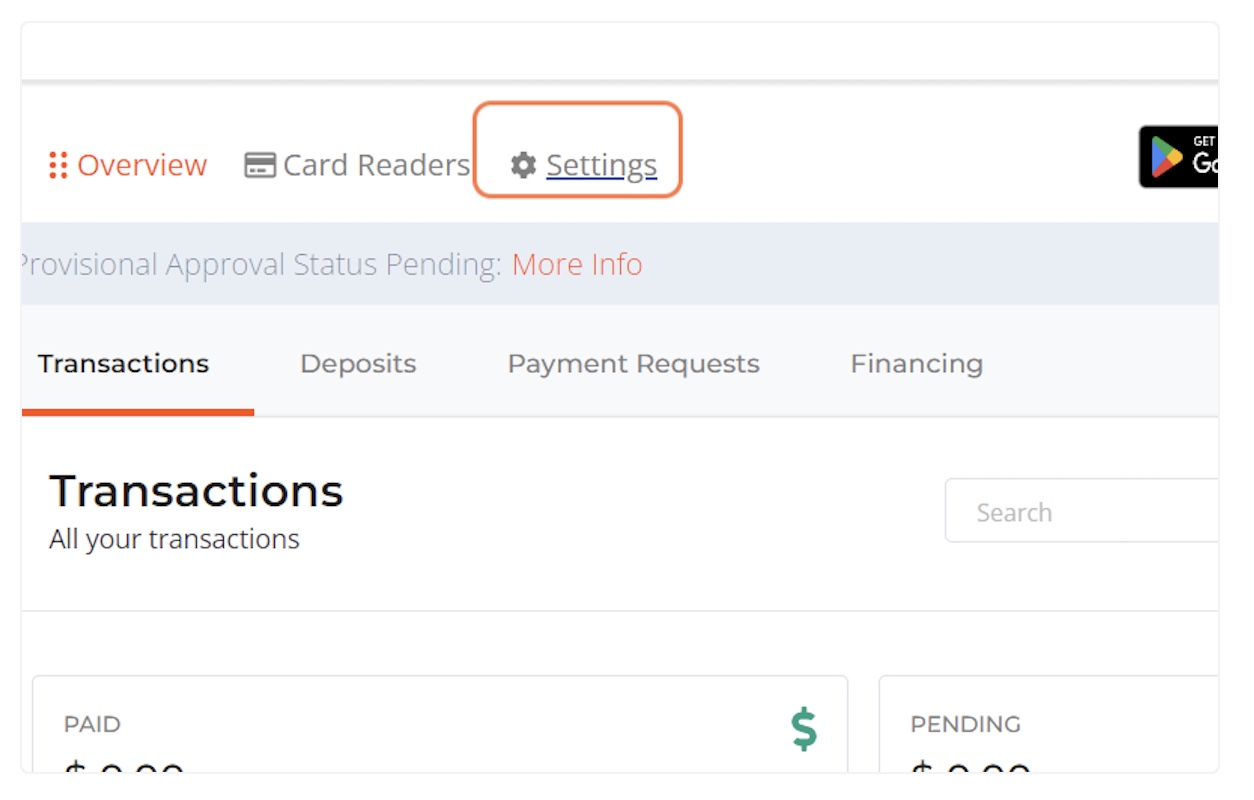Click the green dollar sign icon

click(804, 729)
